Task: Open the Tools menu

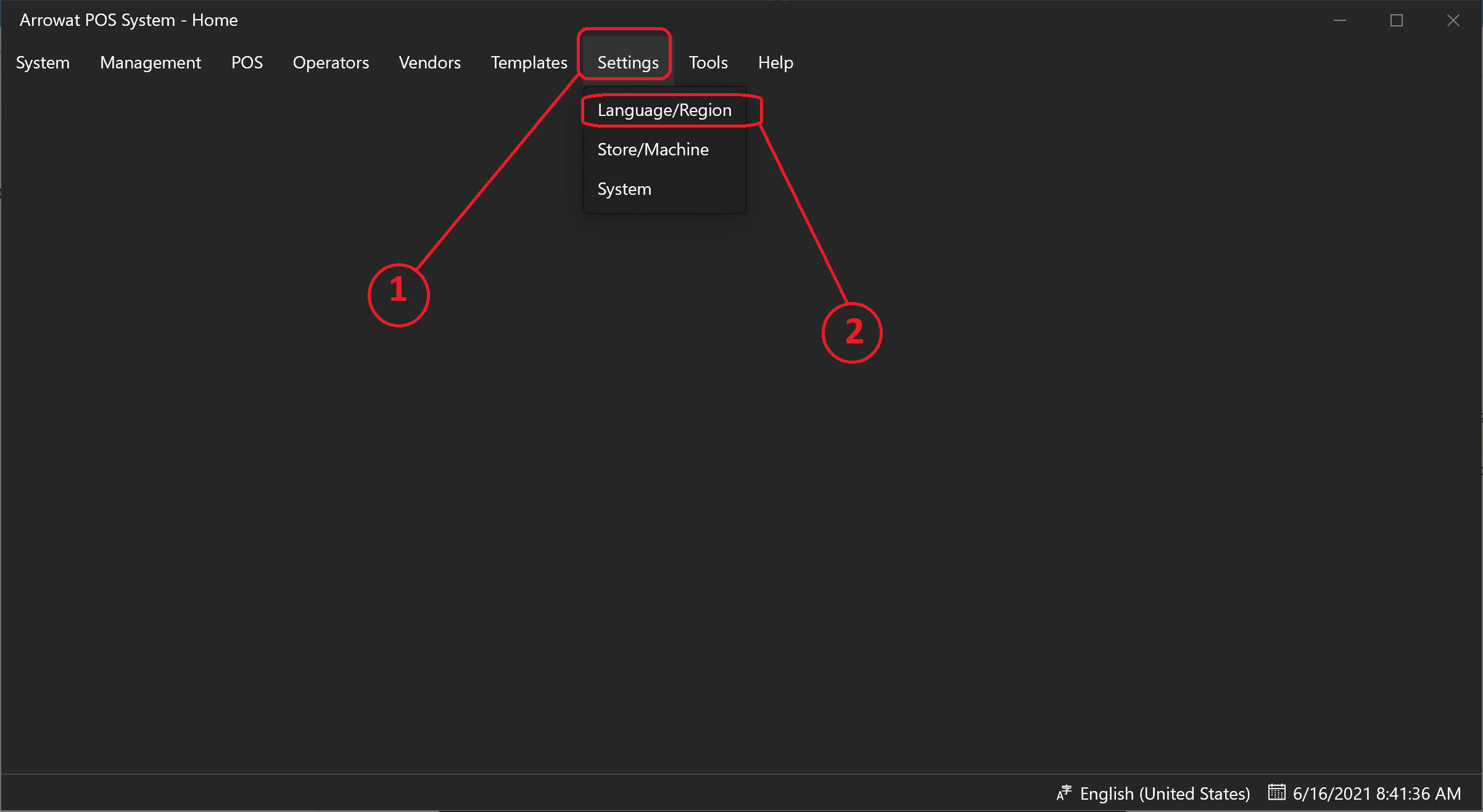Action: click(x=708, y=62)
